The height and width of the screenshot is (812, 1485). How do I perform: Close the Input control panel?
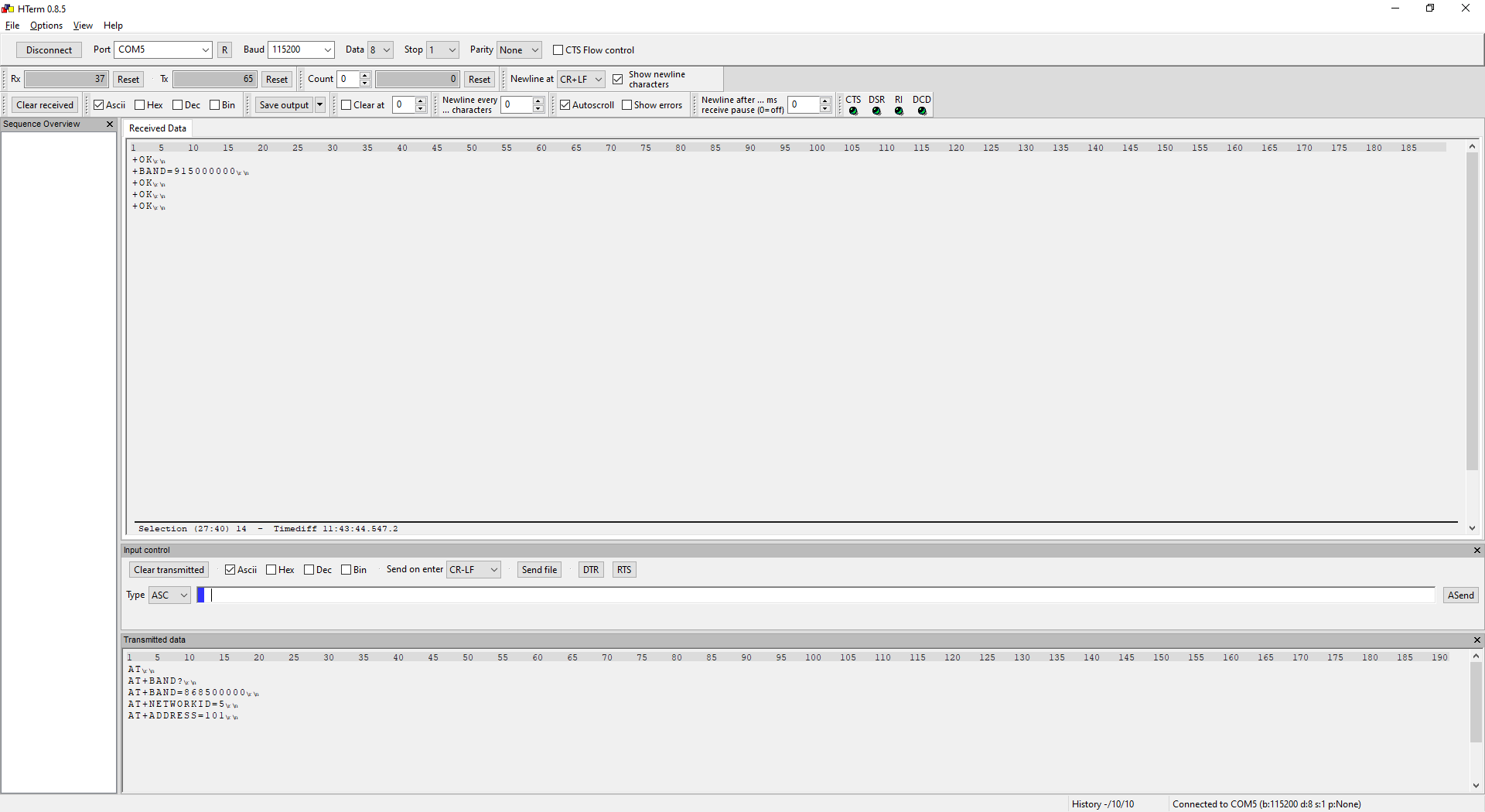pyautogui.click(x=1477, y=550)
